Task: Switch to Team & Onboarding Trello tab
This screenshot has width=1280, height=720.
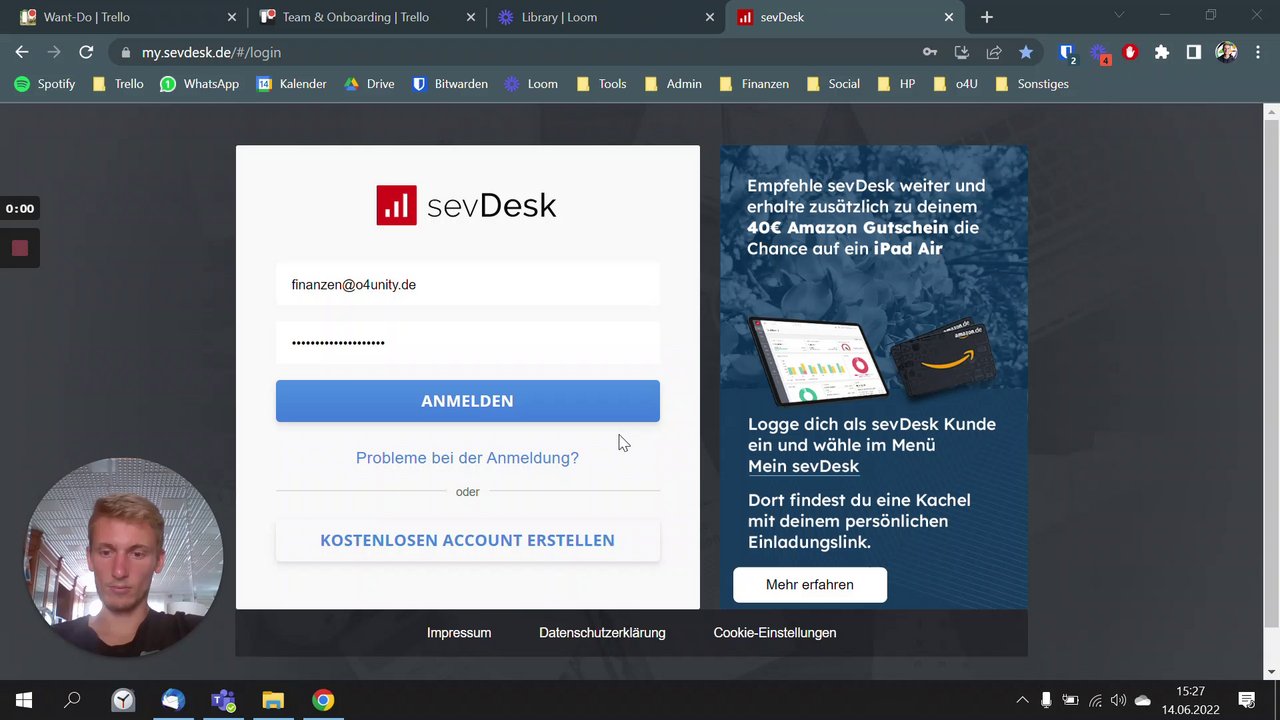Action: click(367, 17)
